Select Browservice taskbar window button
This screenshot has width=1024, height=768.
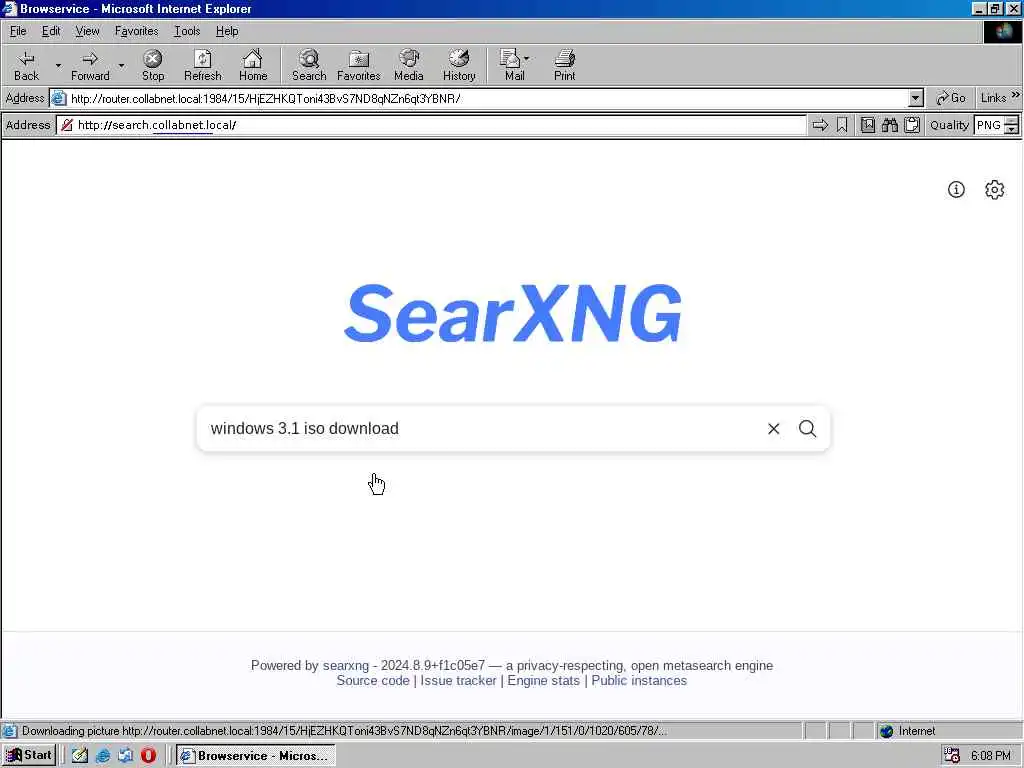click(x=256, y=756)
